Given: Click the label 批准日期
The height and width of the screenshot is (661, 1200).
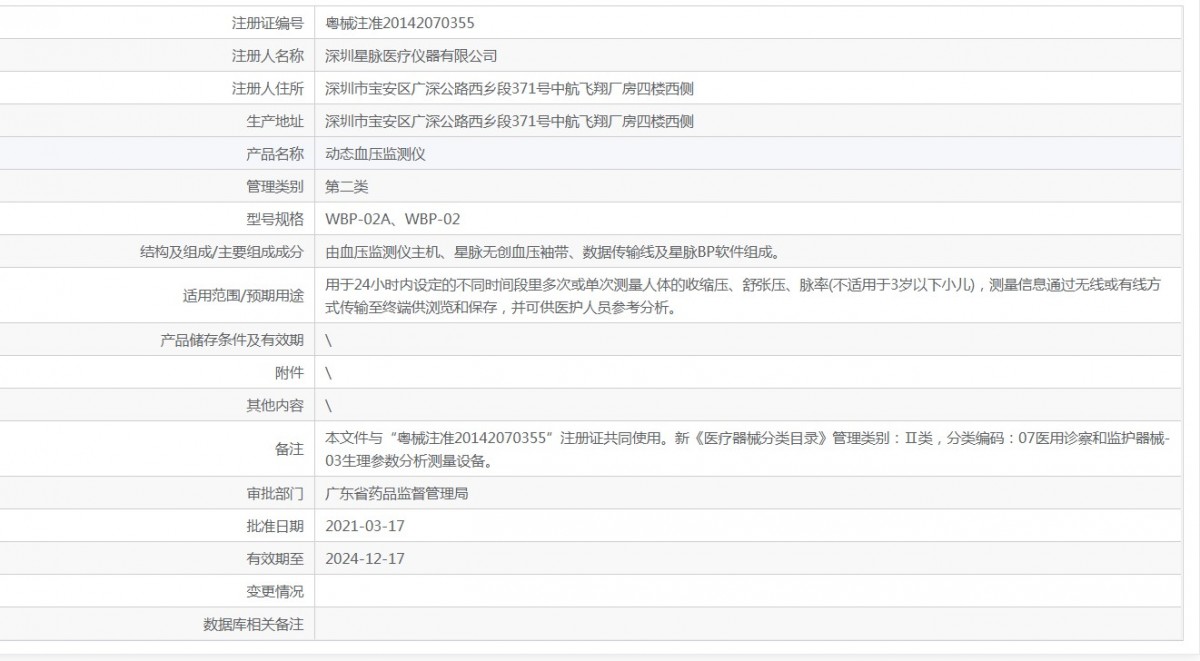Looking at the screenshot, I should tap(275, 526).
